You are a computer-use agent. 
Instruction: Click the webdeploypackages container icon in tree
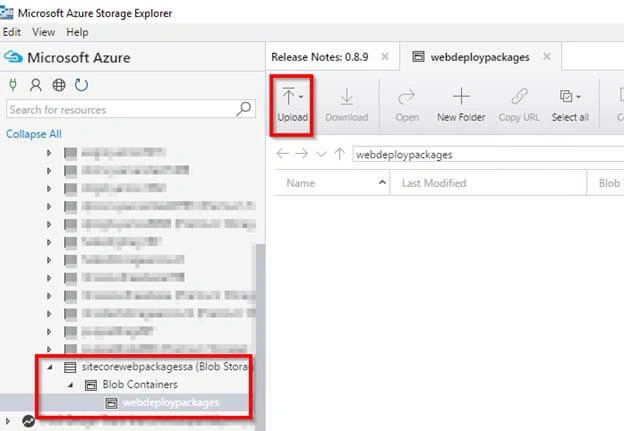point(111,403)
